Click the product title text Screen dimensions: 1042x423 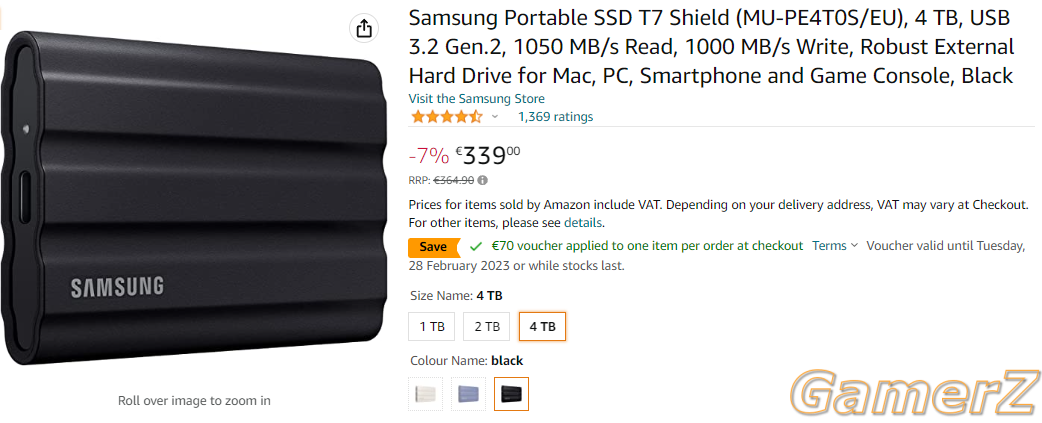pos(711,47)
